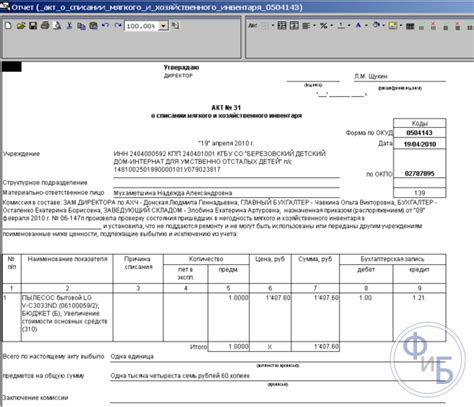The width and height of the screenshot is (474, 407).
Task: Redo the last undone action
Action: coord(118,26)
